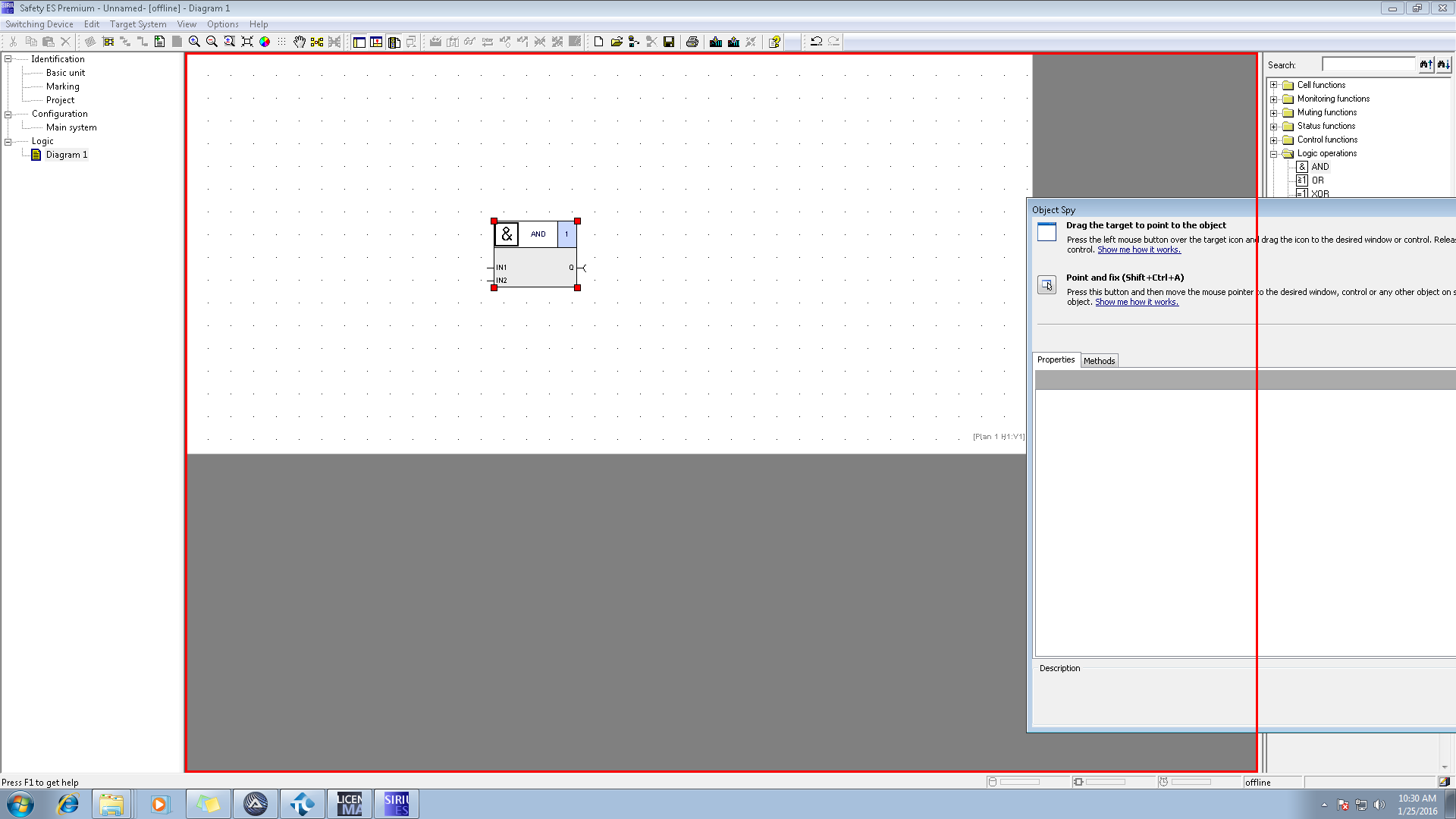Click the zoom out magnifier icon
Viewport: 1456px width, 819px height.
[x=212, y=42]
